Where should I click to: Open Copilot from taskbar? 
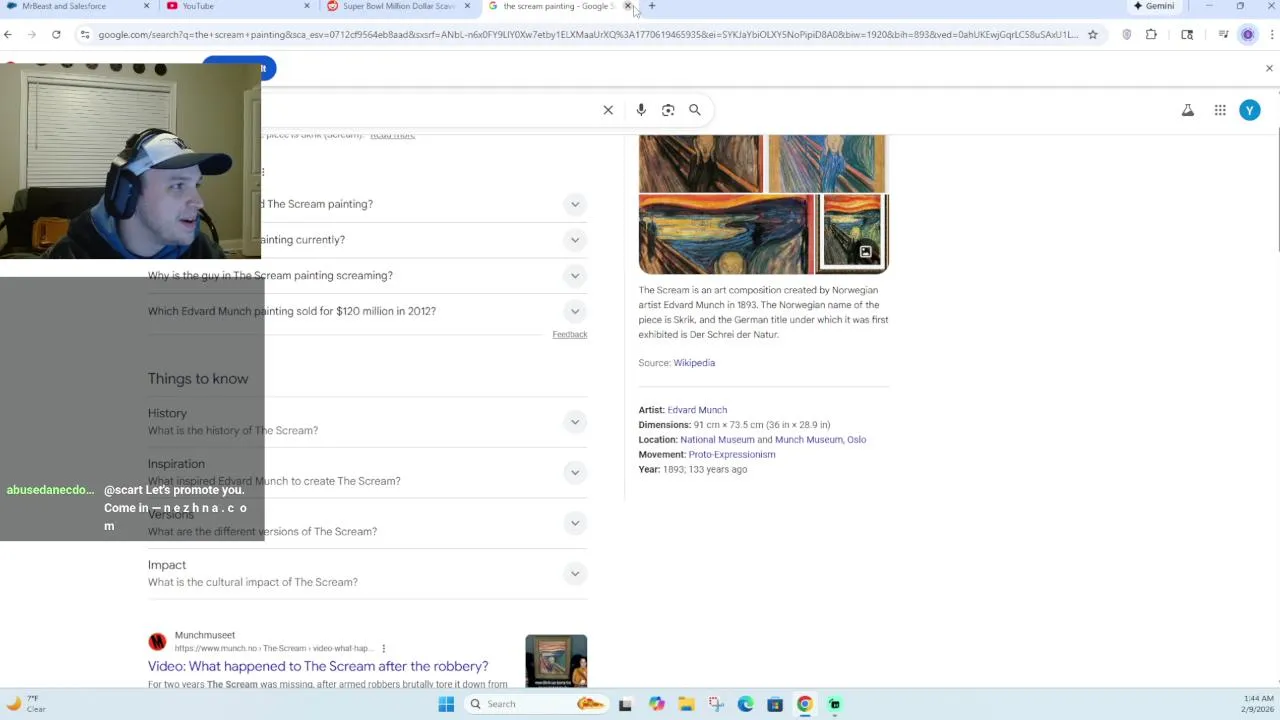656,704
